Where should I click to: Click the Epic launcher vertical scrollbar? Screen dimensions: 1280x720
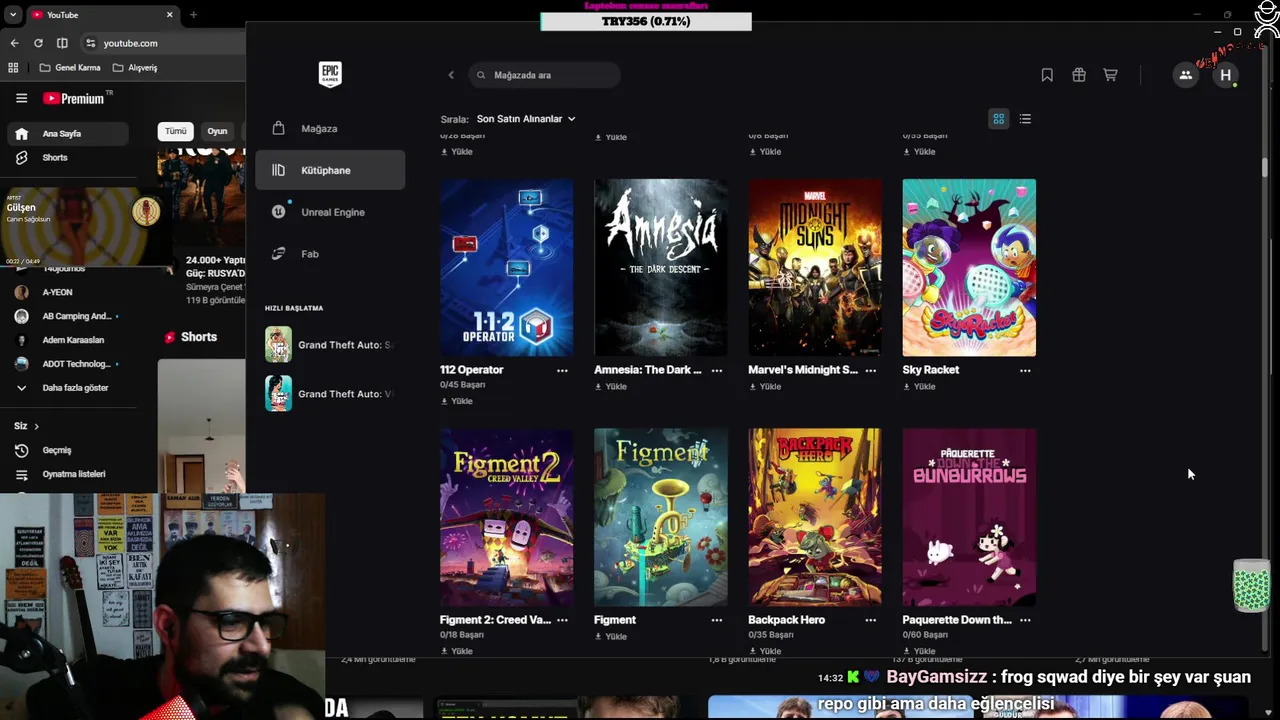click(x=1264, y=167)
